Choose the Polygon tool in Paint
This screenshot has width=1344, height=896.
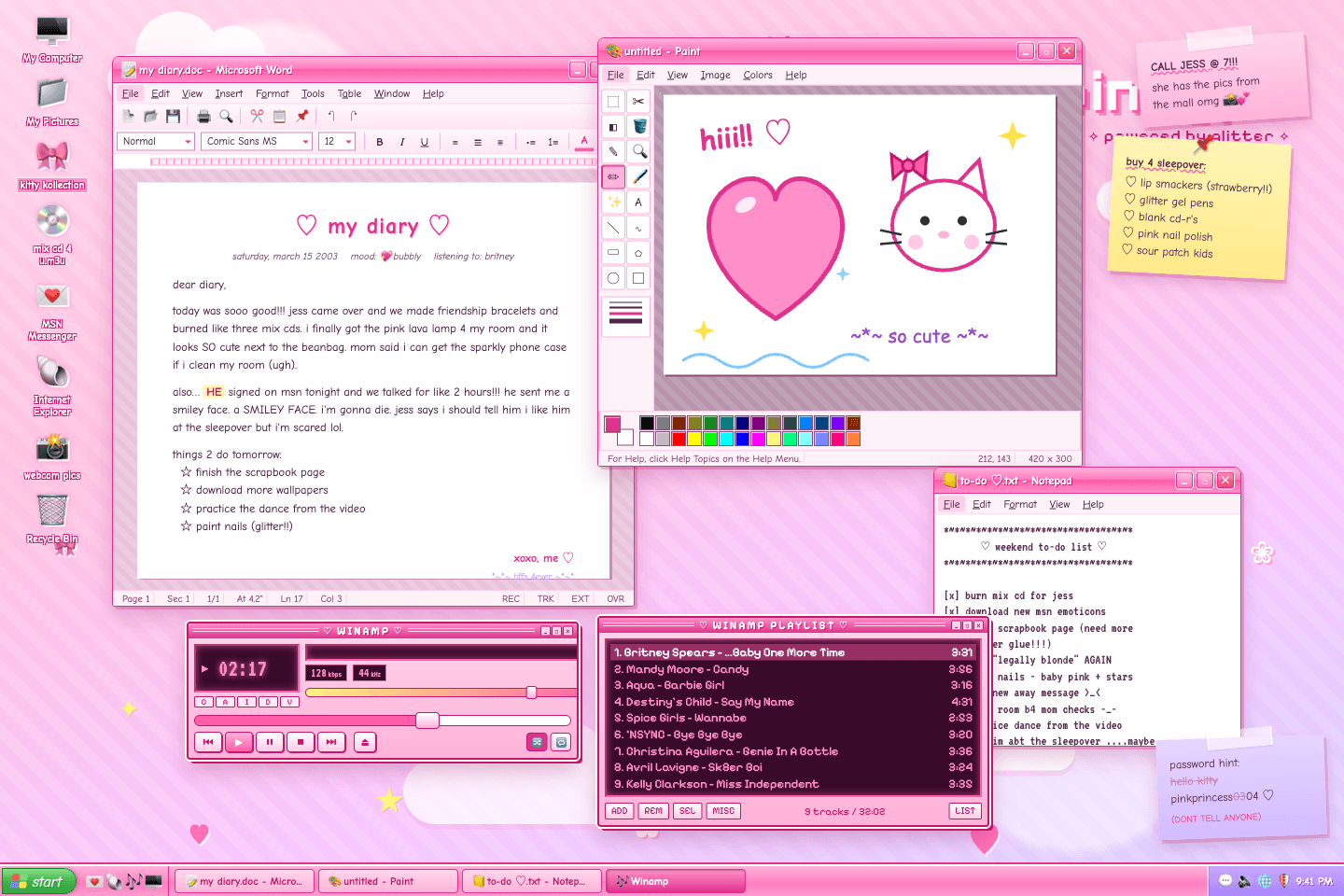638,252
